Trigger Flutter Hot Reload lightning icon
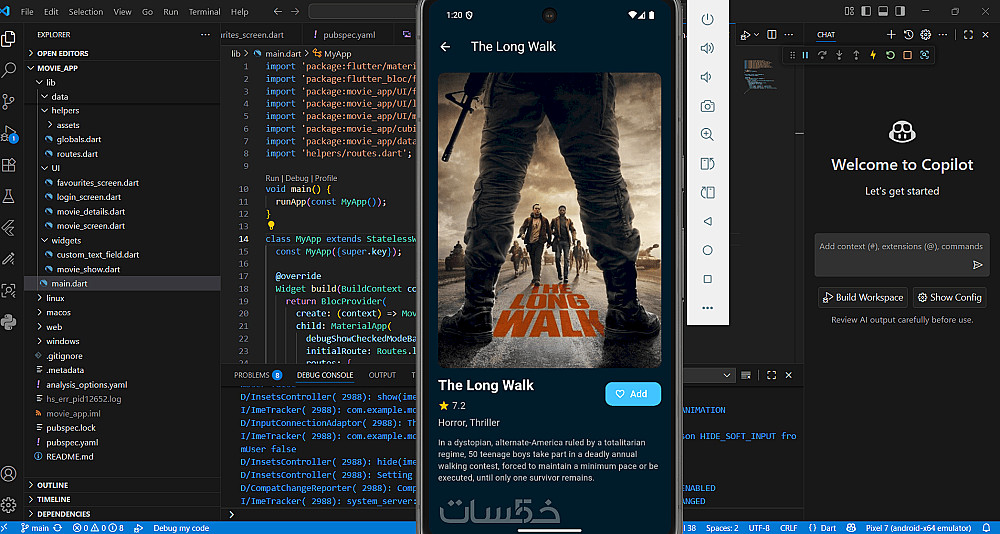Image resolution: width=1000 pixels, height=534 pixels. point(873,56)
